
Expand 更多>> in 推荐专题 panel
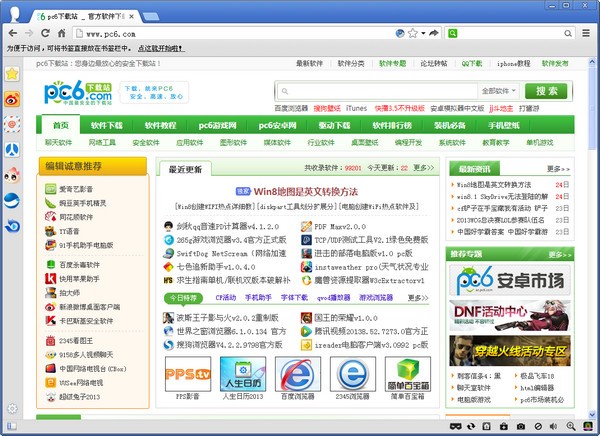(x=559, y=255)
